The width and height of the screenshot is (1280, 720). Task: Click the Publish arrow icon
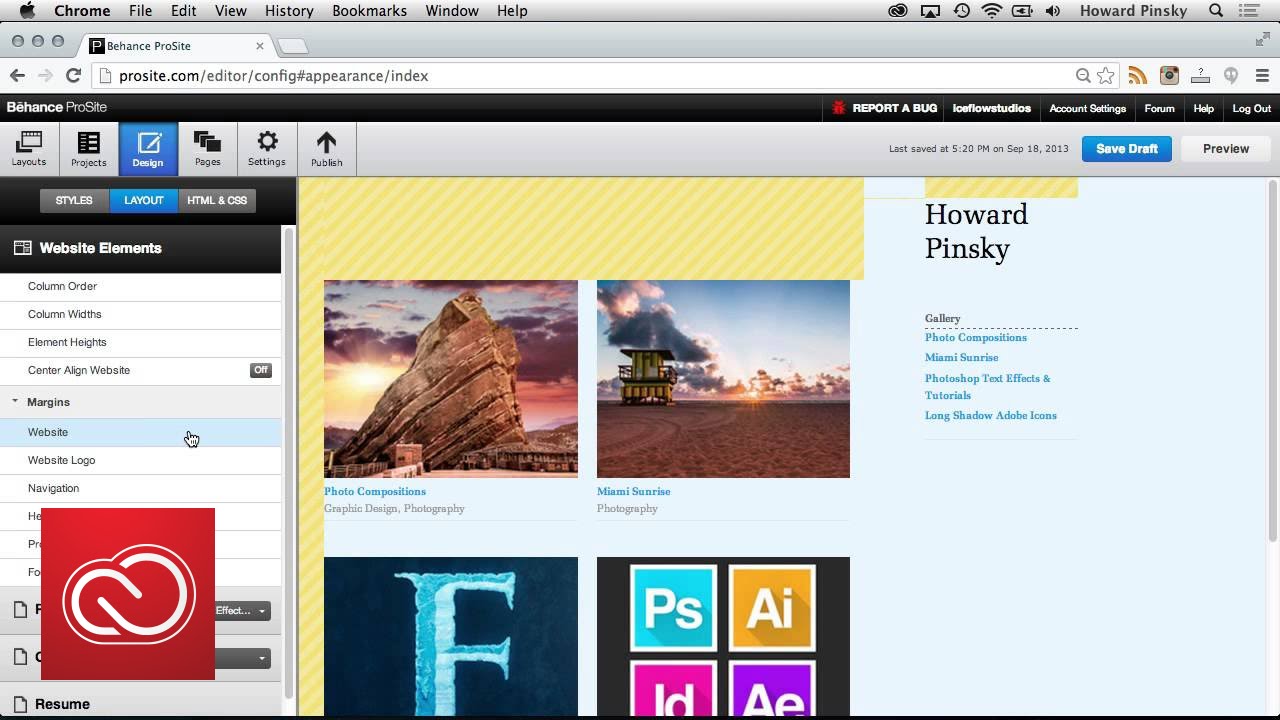[326, 148]
